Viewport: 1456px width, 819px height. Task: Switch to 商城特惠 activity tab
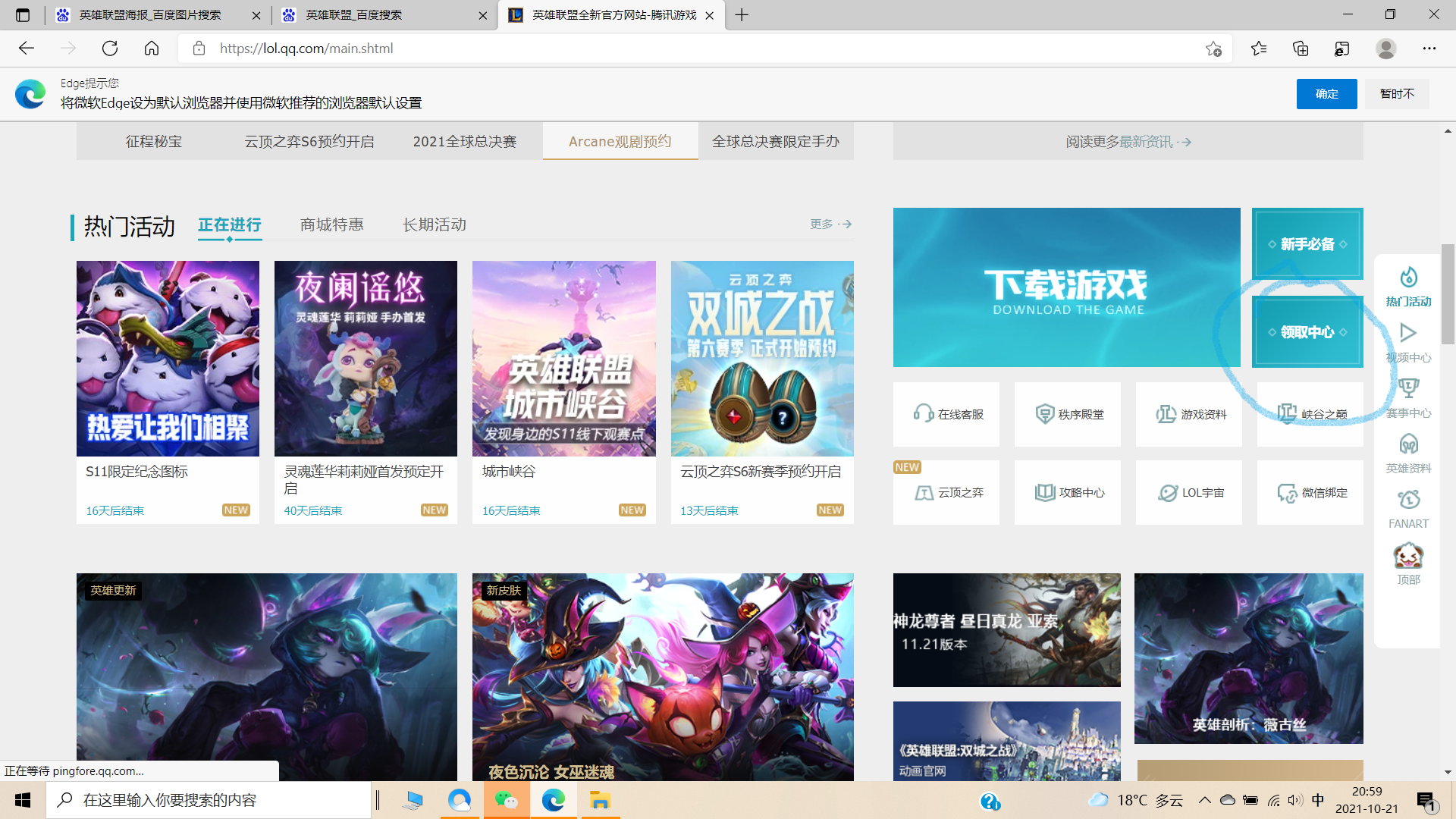point(331,224)
